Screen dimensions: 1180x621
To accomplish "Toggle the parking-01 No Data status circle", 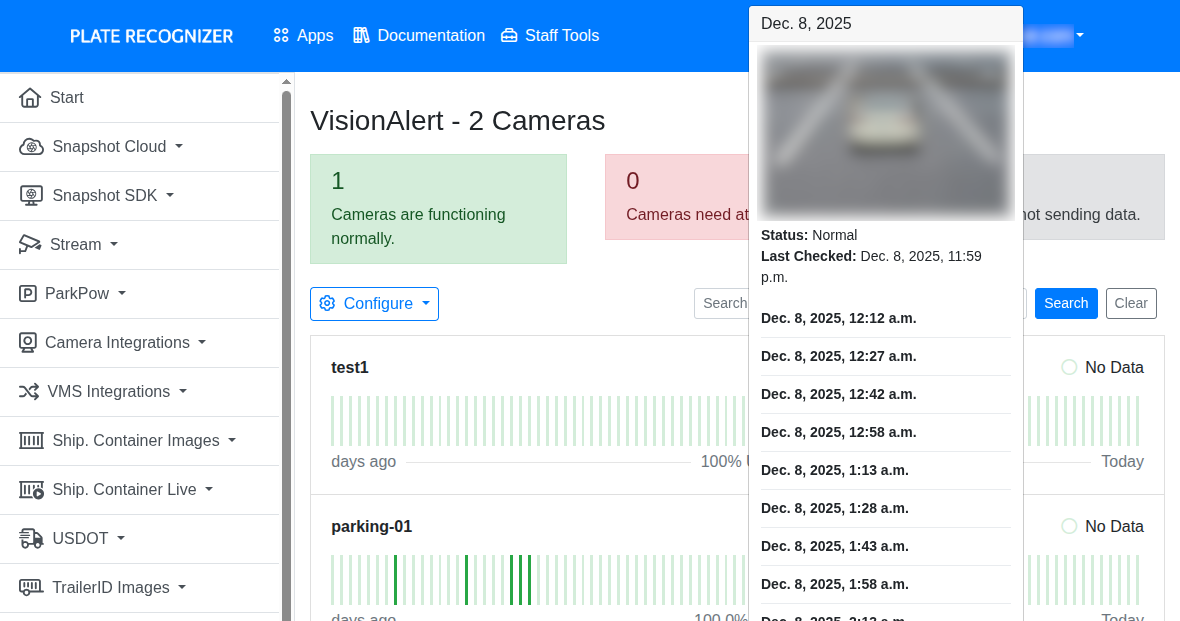I will [1069, 527].
